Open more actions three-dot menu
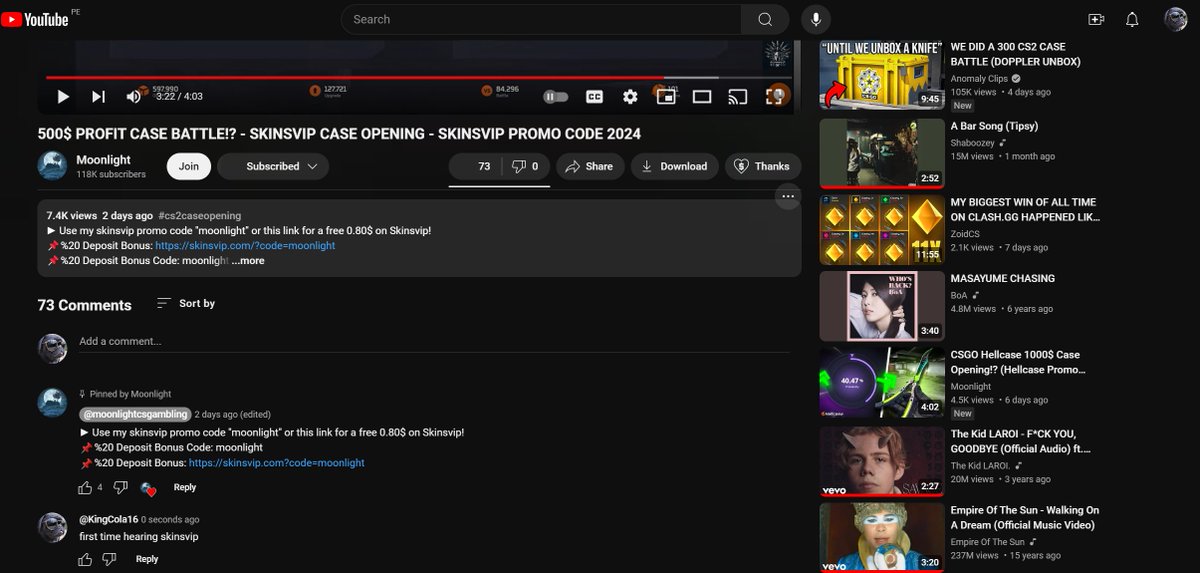This screenshot has width=1200, height=573. pos(788,197)
